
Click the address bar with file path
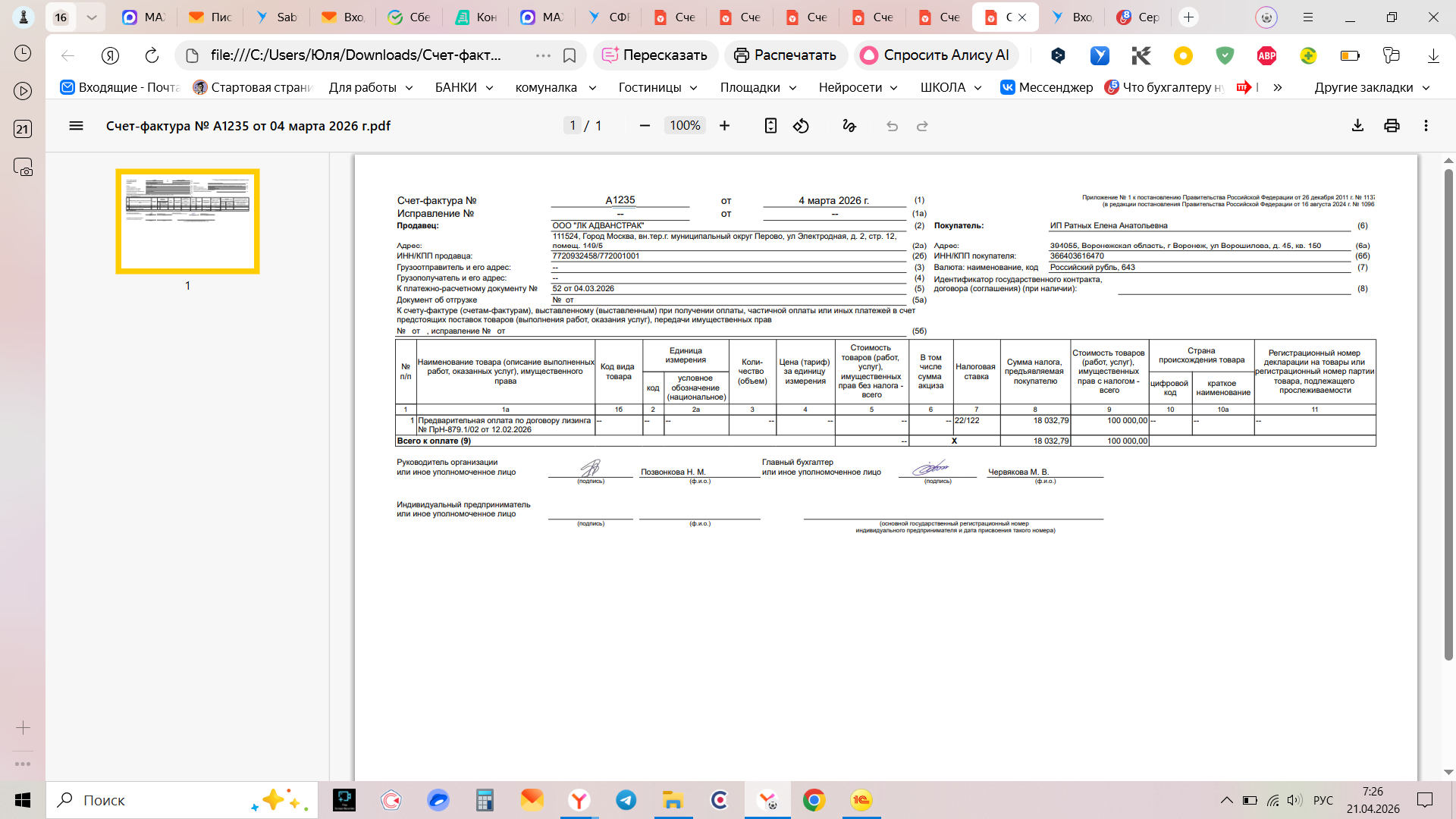click(x=356, y=55)
